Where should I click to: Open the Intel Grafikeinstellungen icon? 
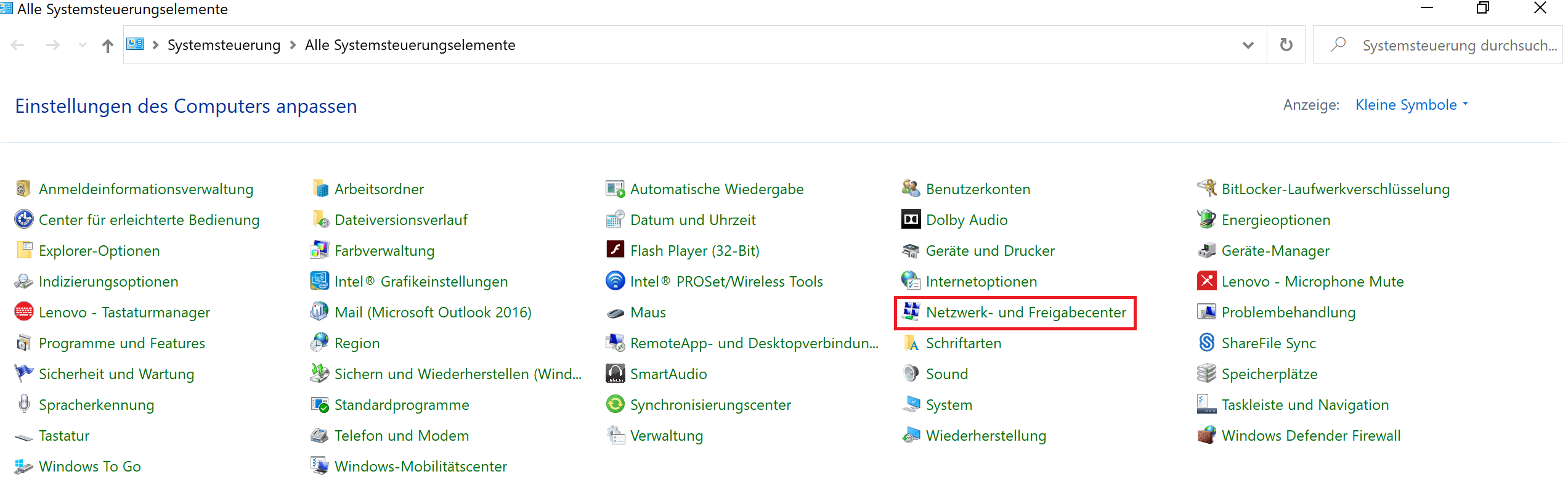pyautogui.click(x=319, y=281)
